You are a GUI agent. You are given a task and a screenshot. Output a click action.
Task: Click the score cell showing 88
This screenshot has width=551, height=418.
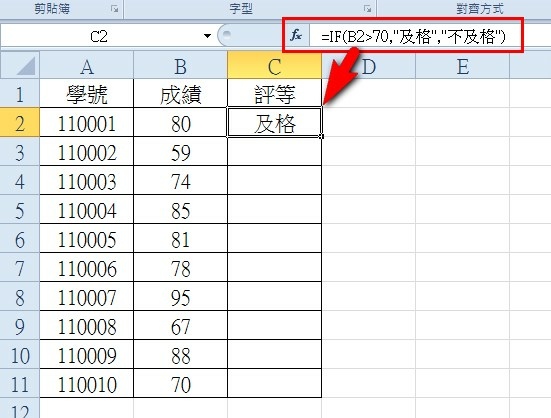point(180,354)
